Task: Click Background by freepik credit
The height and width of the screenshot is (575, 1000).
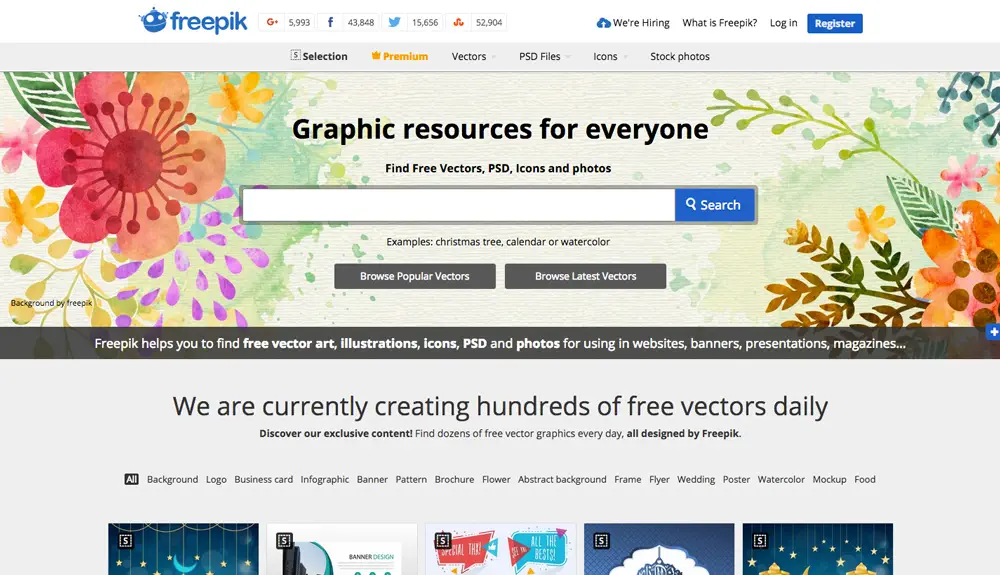Action: coord(52,303)
